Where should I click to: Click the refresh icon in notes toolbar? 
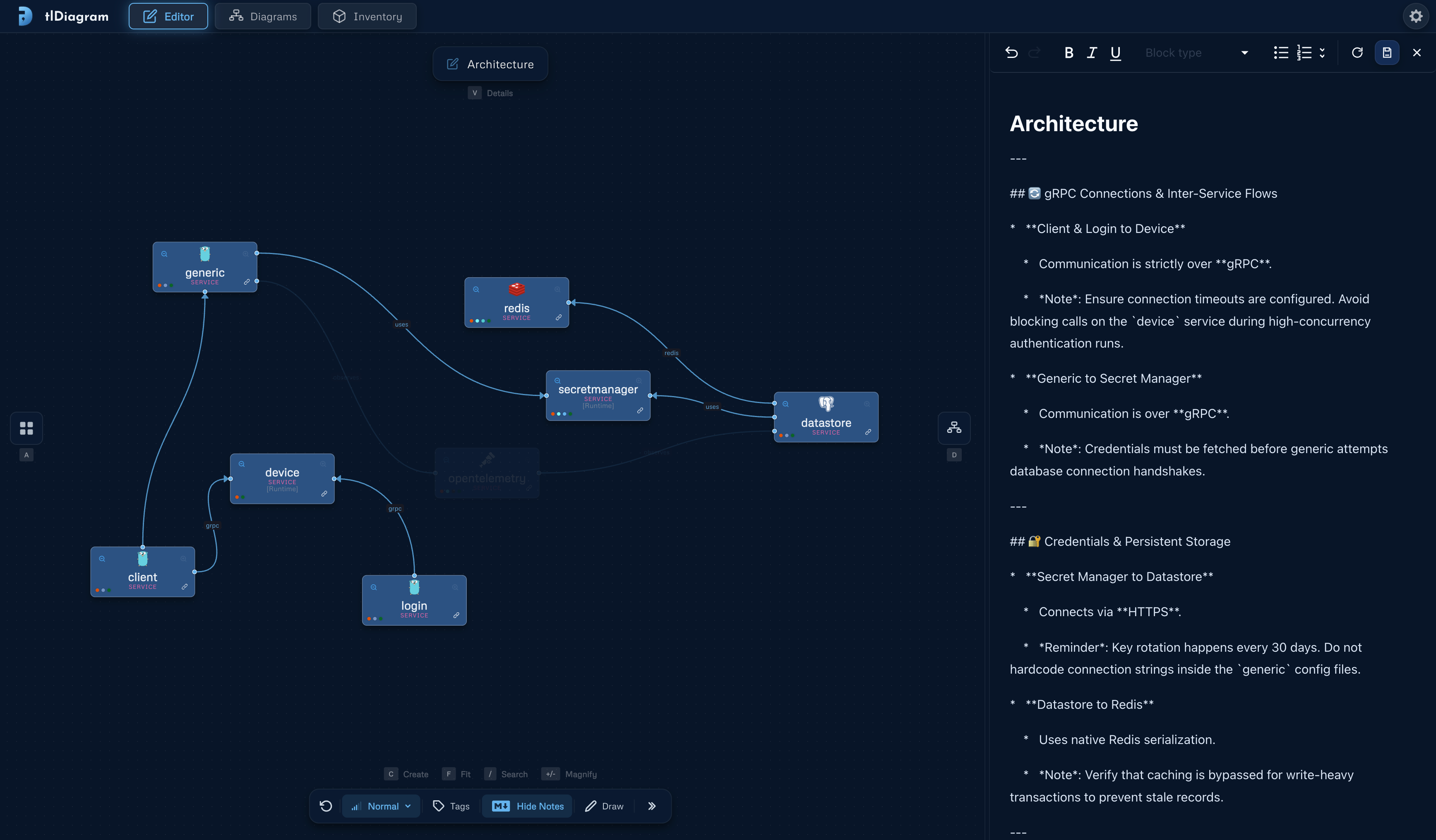[x=1357, y=53]
